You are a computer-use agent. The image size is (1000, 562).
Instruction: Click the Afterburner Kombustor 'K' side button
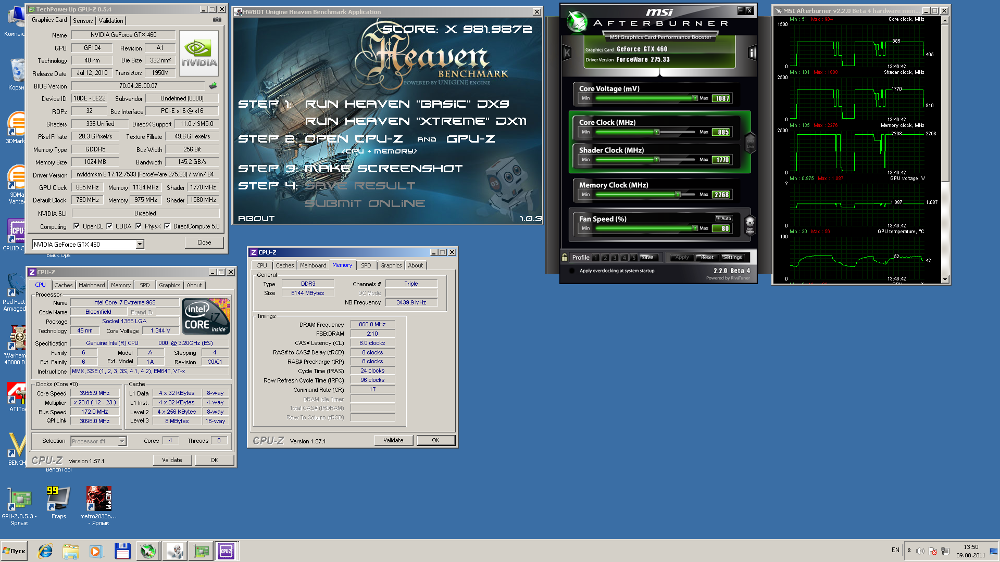(x=566, y=53)
